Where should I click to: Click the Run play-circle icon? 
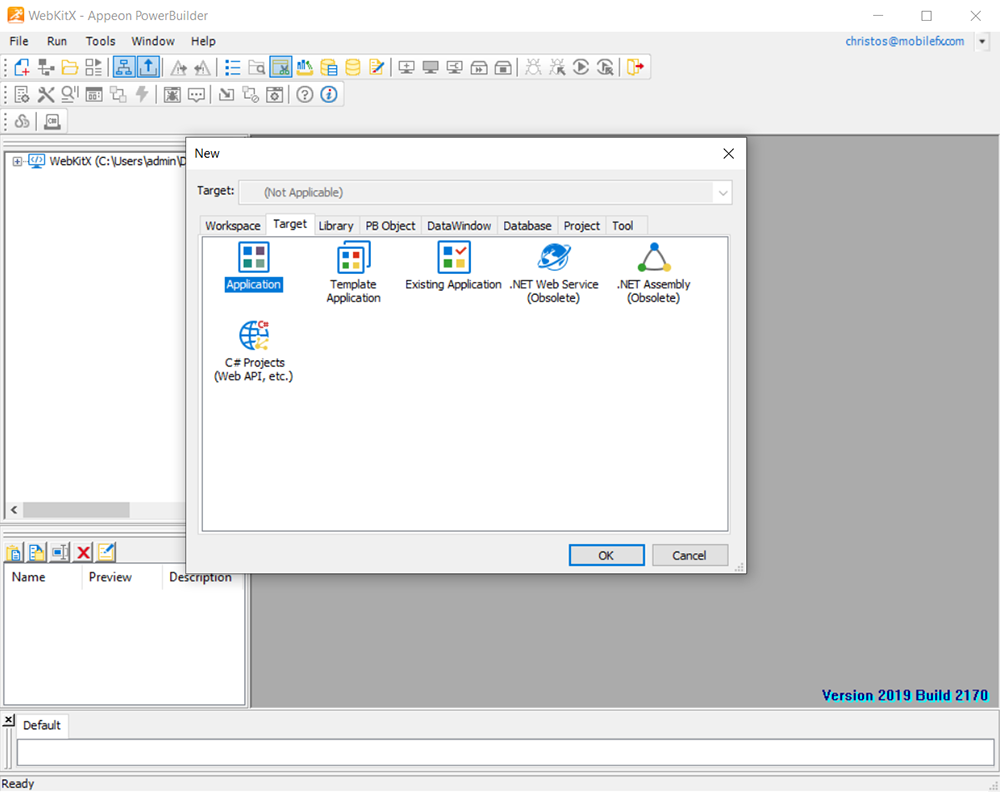pos(581,67)
